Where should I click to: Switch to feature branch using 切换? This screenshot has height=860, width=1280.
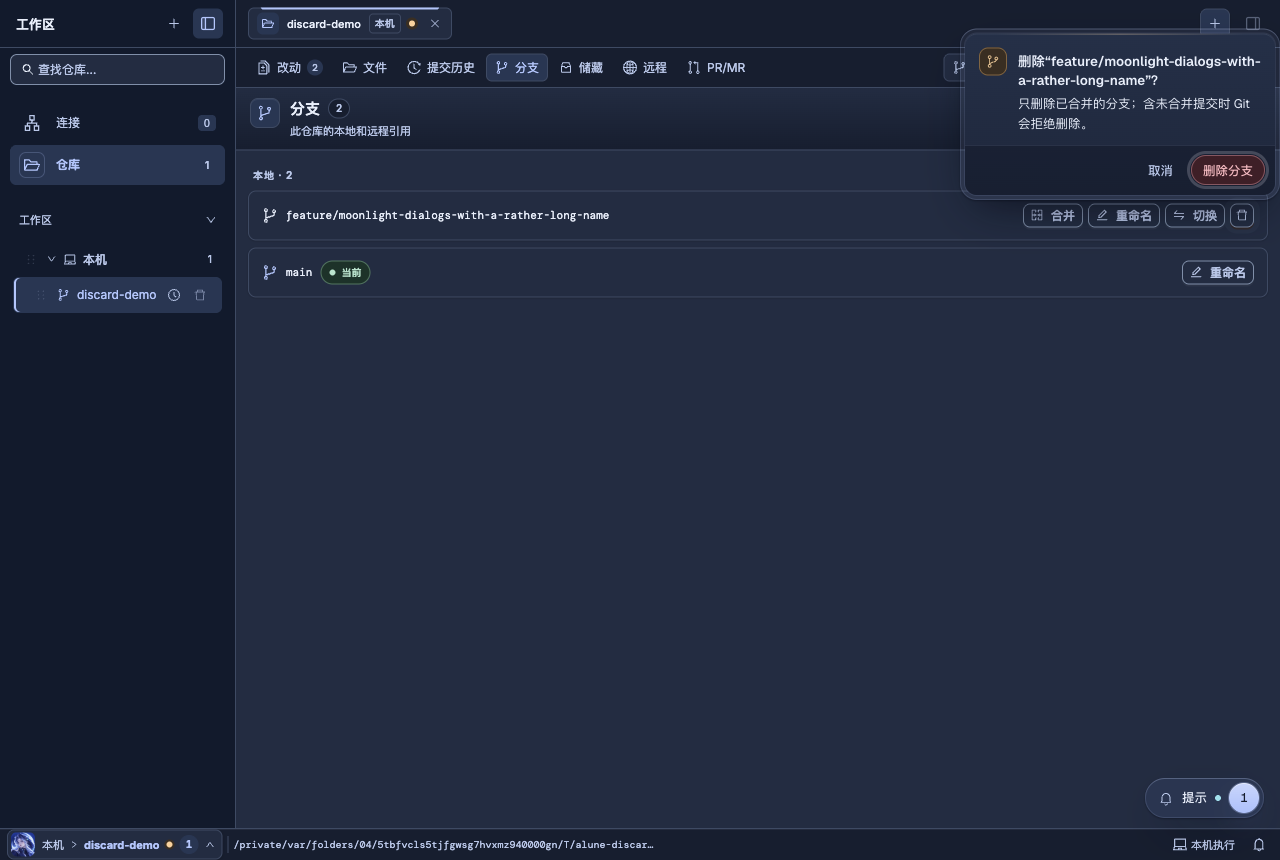tap(1195, 216)
